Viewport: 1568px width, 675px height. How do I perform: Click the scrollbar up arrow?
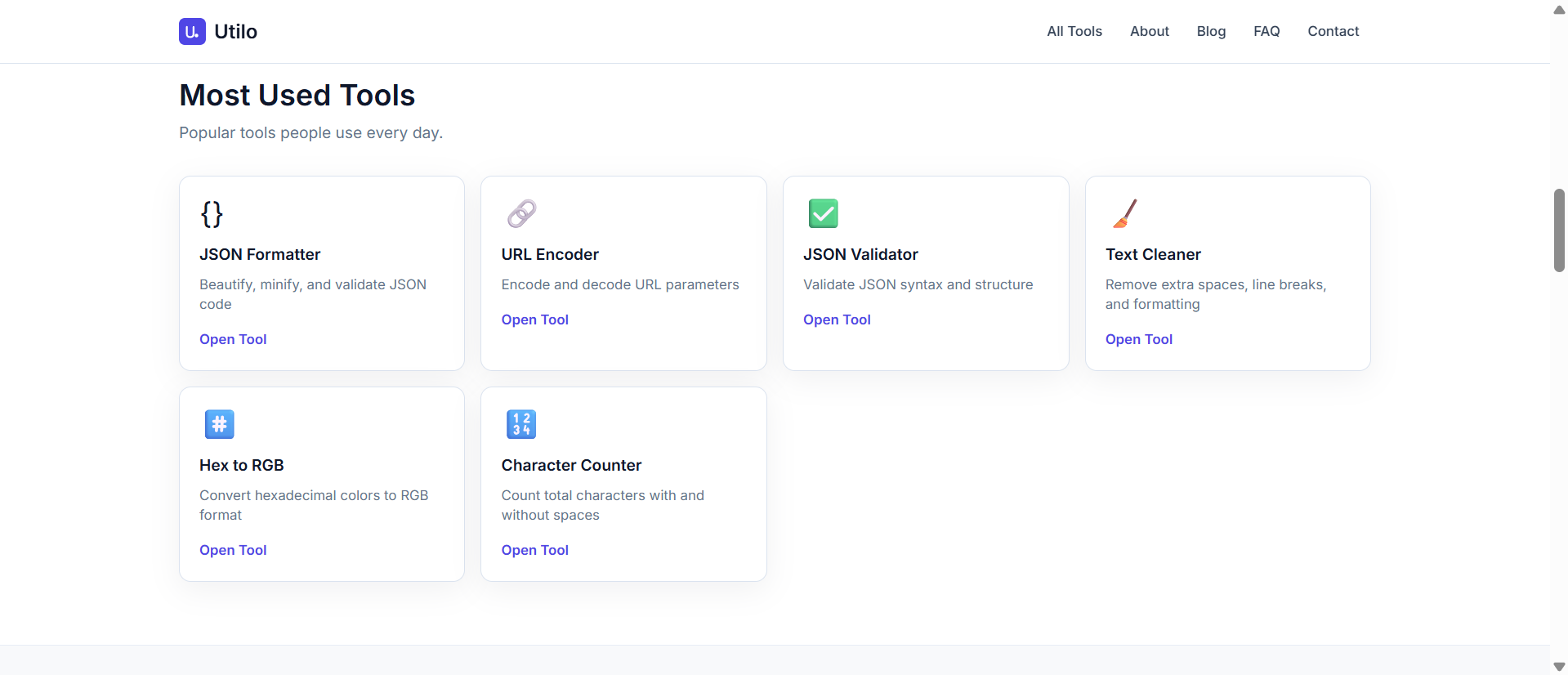click(1559, 10)
